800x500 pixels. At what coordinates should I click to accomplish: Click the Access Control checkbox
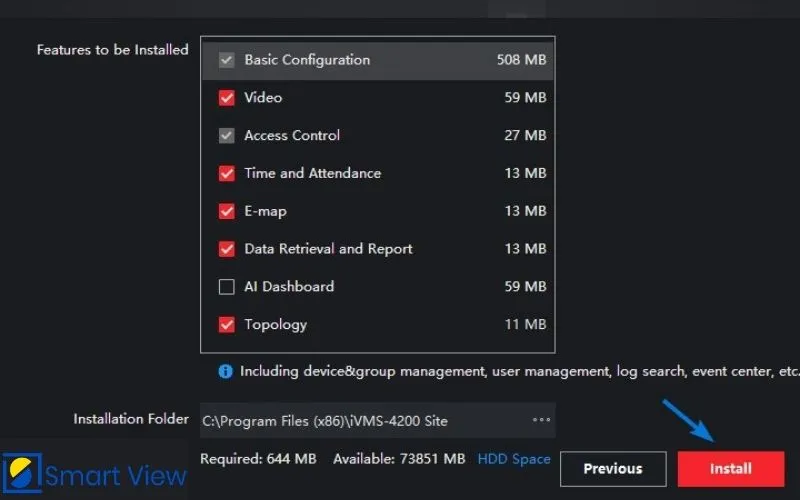click(226, 136)
